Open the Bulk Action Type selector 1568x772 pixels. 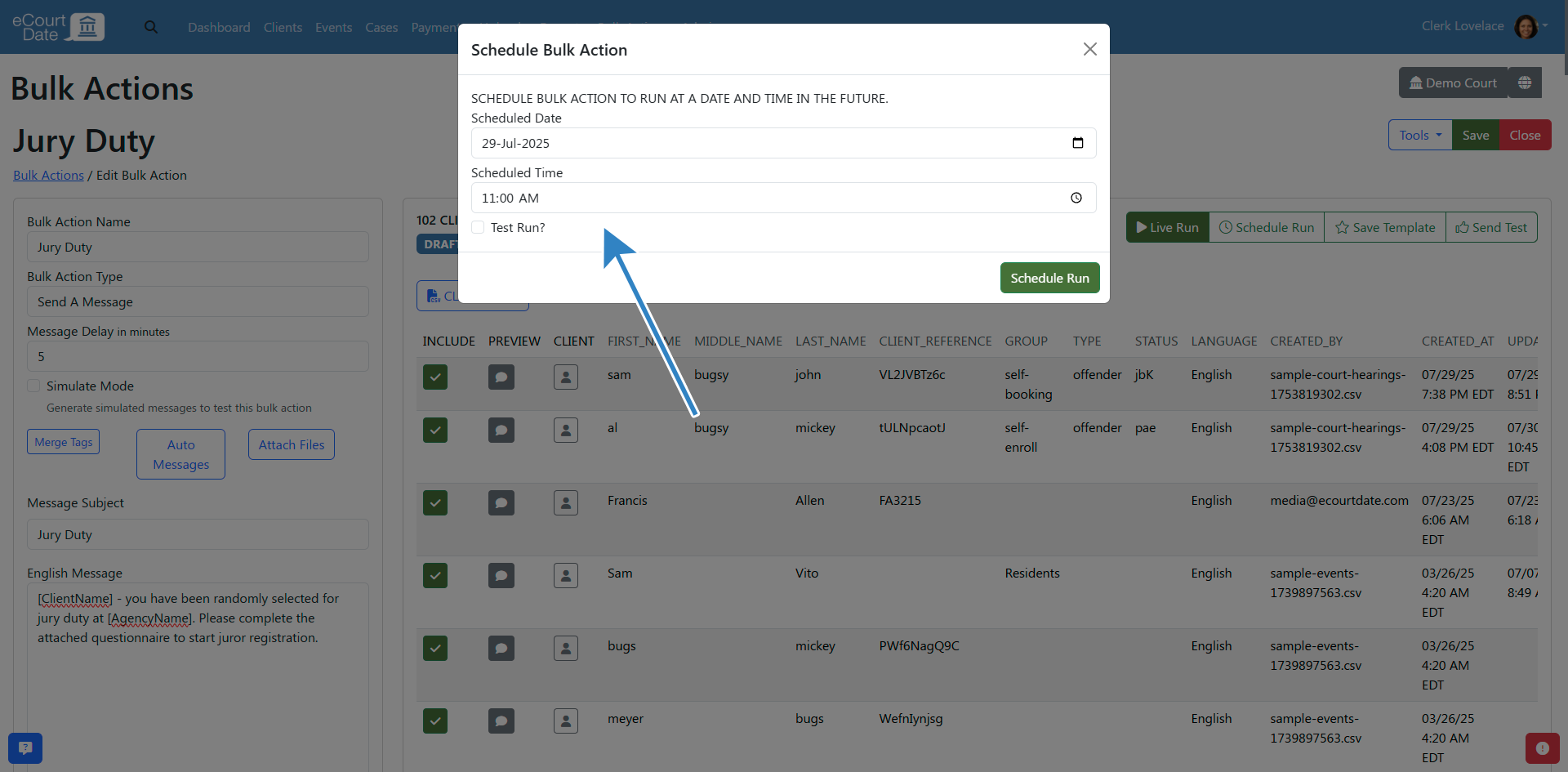198,301
